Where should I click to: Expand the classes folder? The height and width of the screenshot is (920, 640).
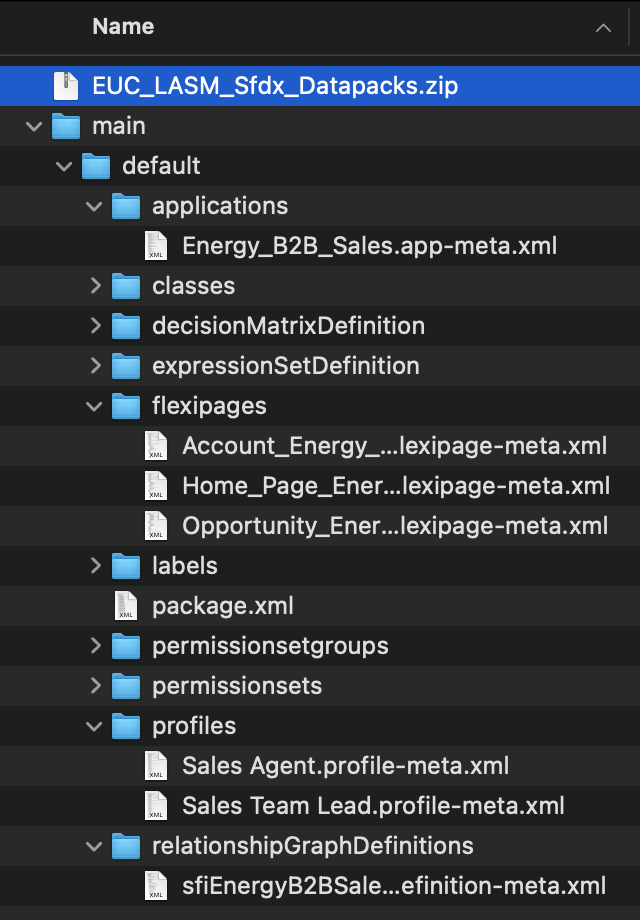[94, 286]
